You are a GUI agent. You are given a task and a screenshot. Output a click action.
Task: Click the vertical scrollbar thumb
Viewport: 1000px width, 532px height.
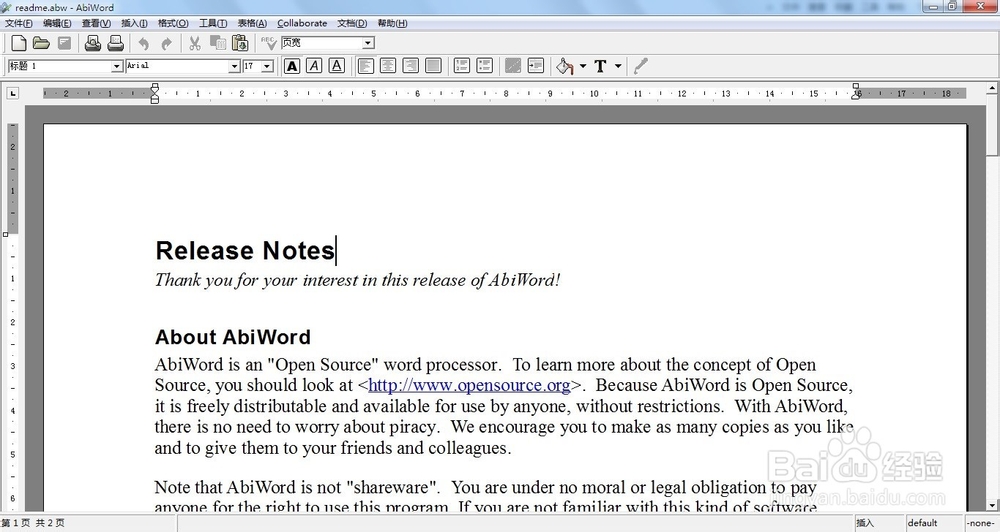click(x=993, y=124)
